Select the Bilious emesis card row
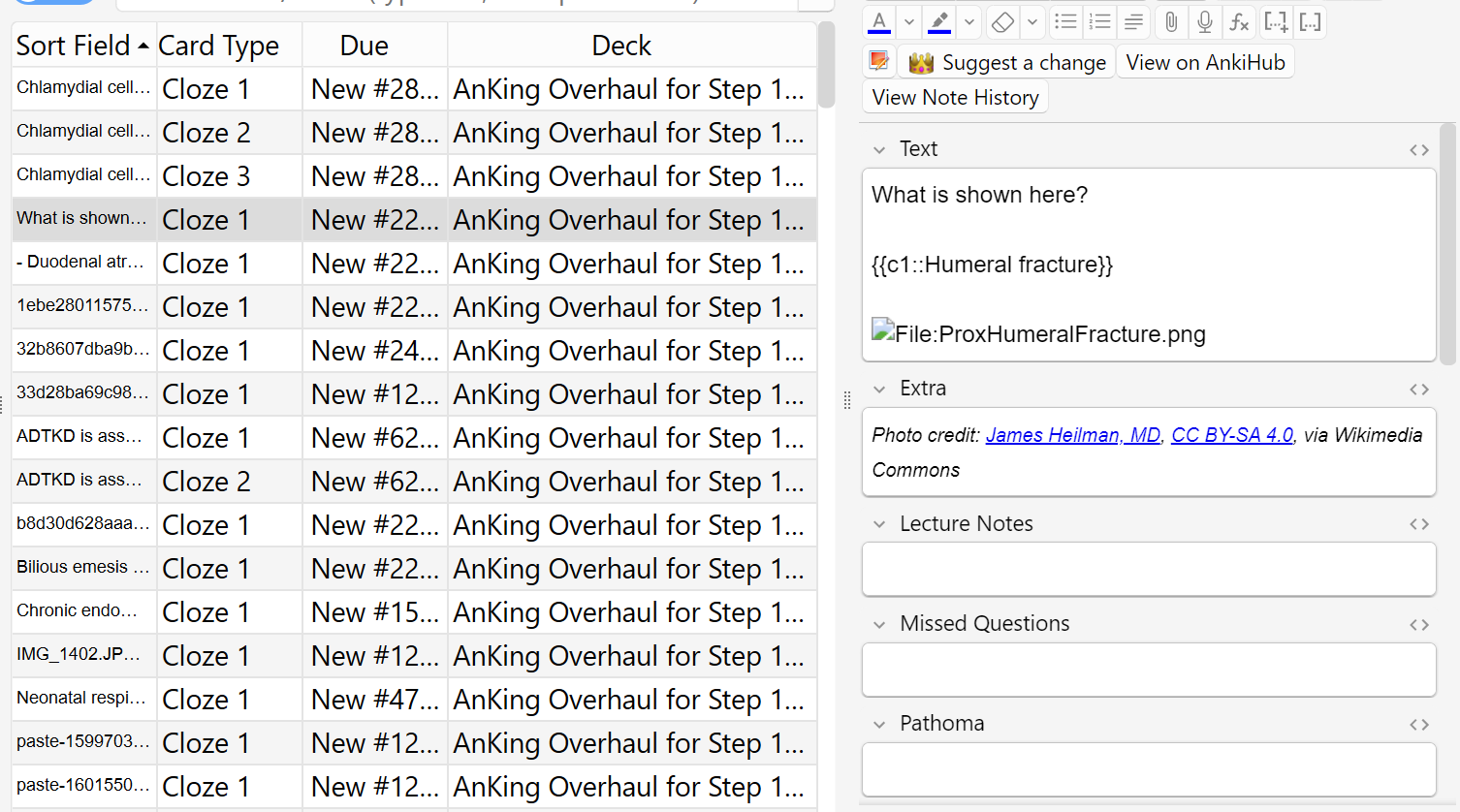This screenshot has height=812, width=1460. [x=414, y=569]
